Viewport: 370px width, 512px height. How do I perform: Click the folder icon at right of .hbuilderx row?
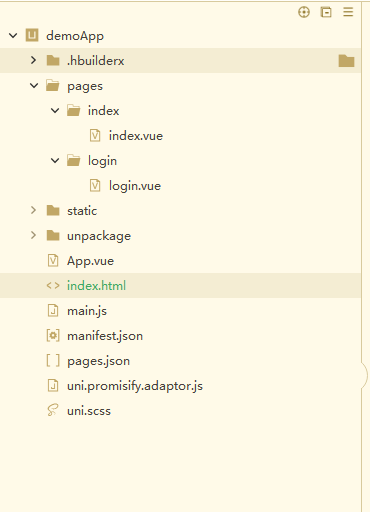346,61
